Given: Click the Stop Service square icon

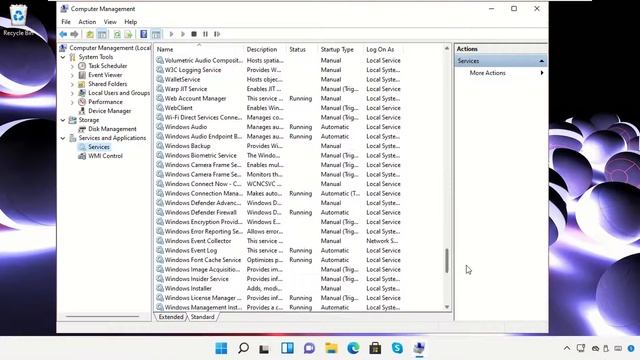Looking at the screenshot, I should point(194,34).
